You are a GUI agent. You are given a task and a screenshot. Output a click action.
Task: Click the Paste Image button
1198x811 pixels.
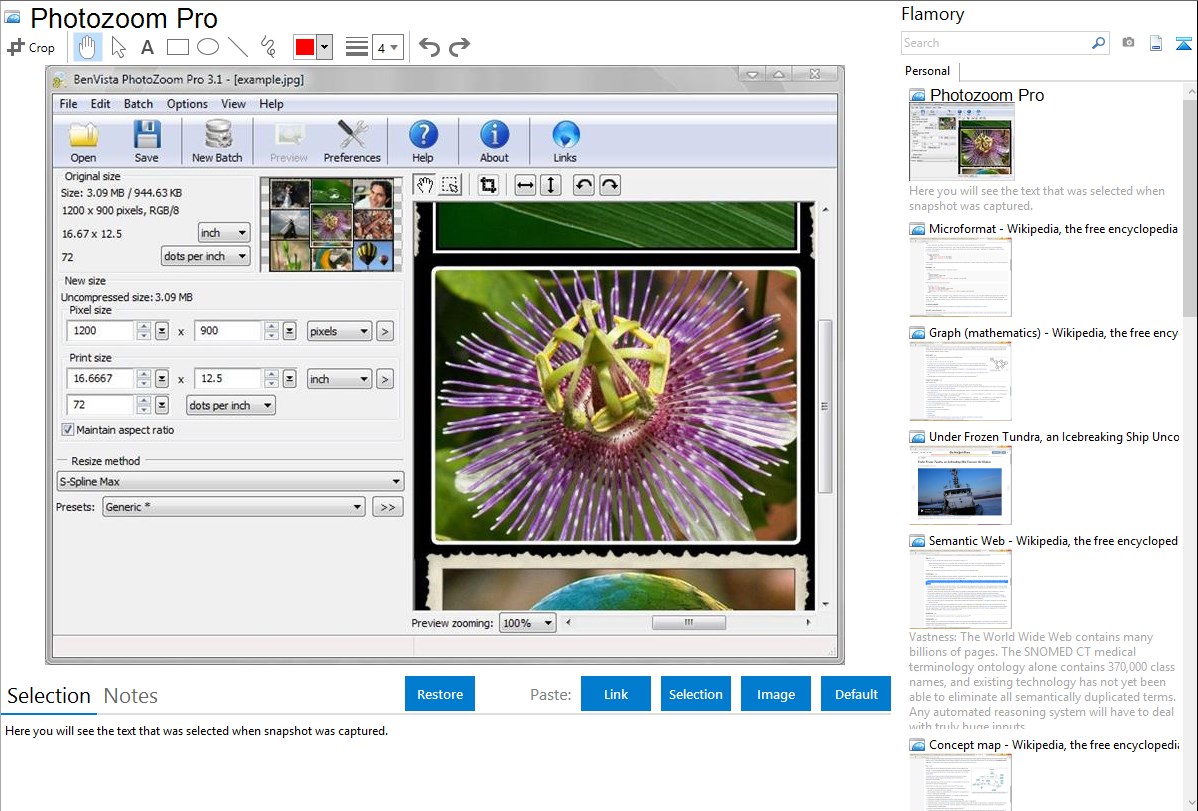pos(775,694)
